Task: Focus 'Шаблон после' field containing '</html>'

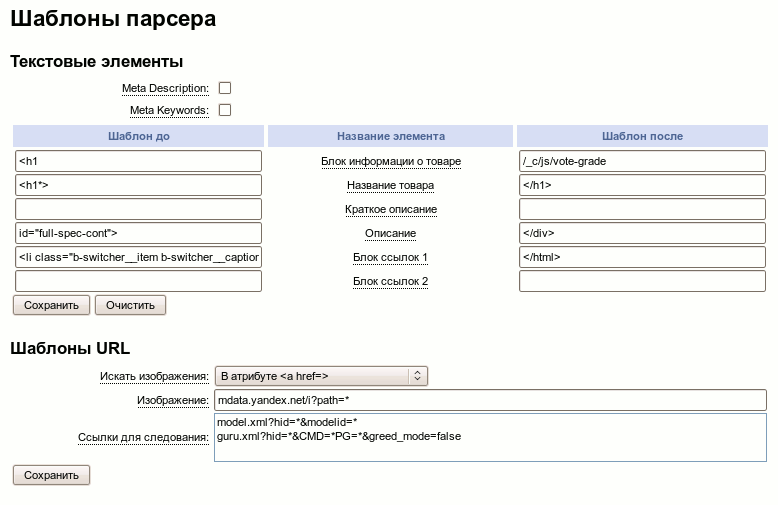Action: coord(642,257)
